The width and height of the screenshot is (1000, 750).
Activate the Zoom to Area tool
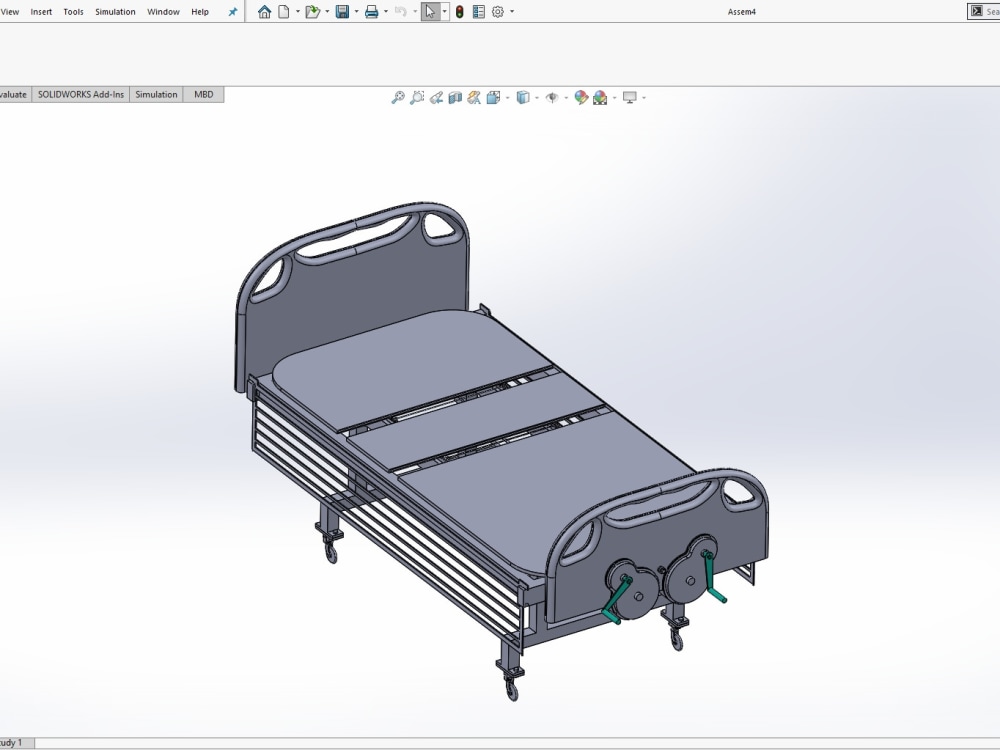click(417, 97)
